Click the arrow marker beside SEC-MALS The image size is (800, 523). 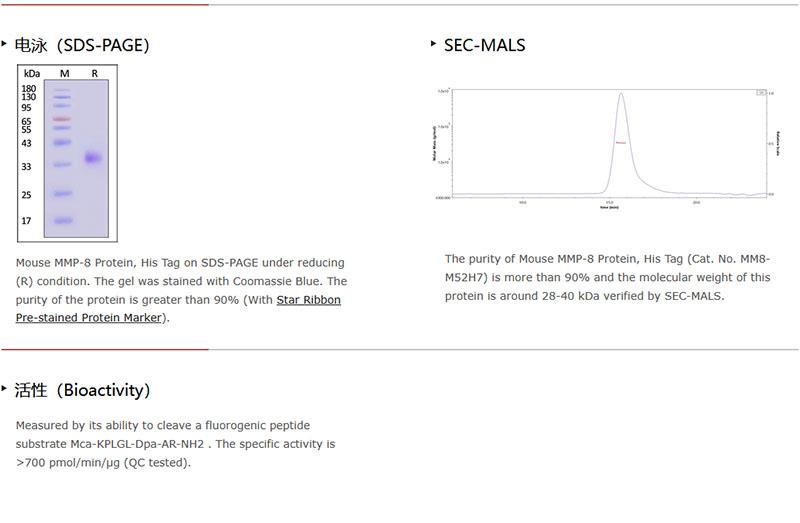pyautogui.click(x=433, y=44)
